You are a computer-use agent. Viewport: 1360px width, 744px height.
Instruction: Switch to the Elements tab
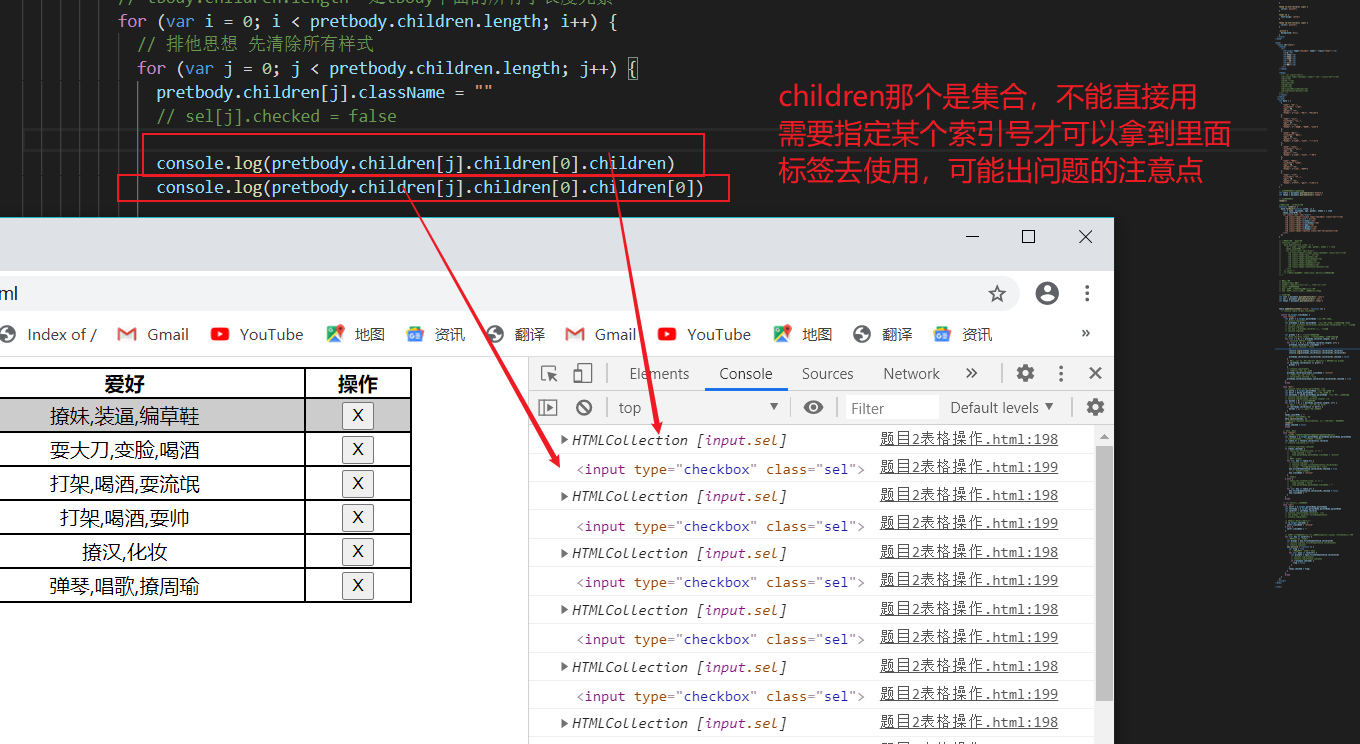[658, 372]
